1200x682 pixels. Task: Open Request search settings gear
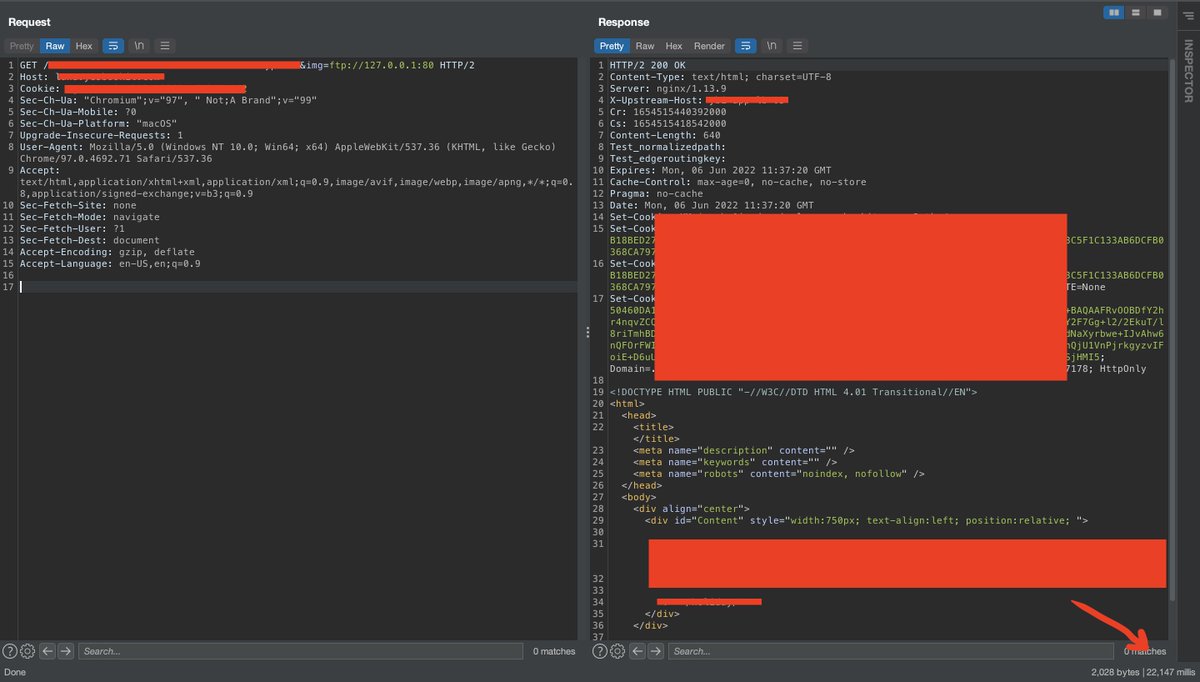point(28,651)
